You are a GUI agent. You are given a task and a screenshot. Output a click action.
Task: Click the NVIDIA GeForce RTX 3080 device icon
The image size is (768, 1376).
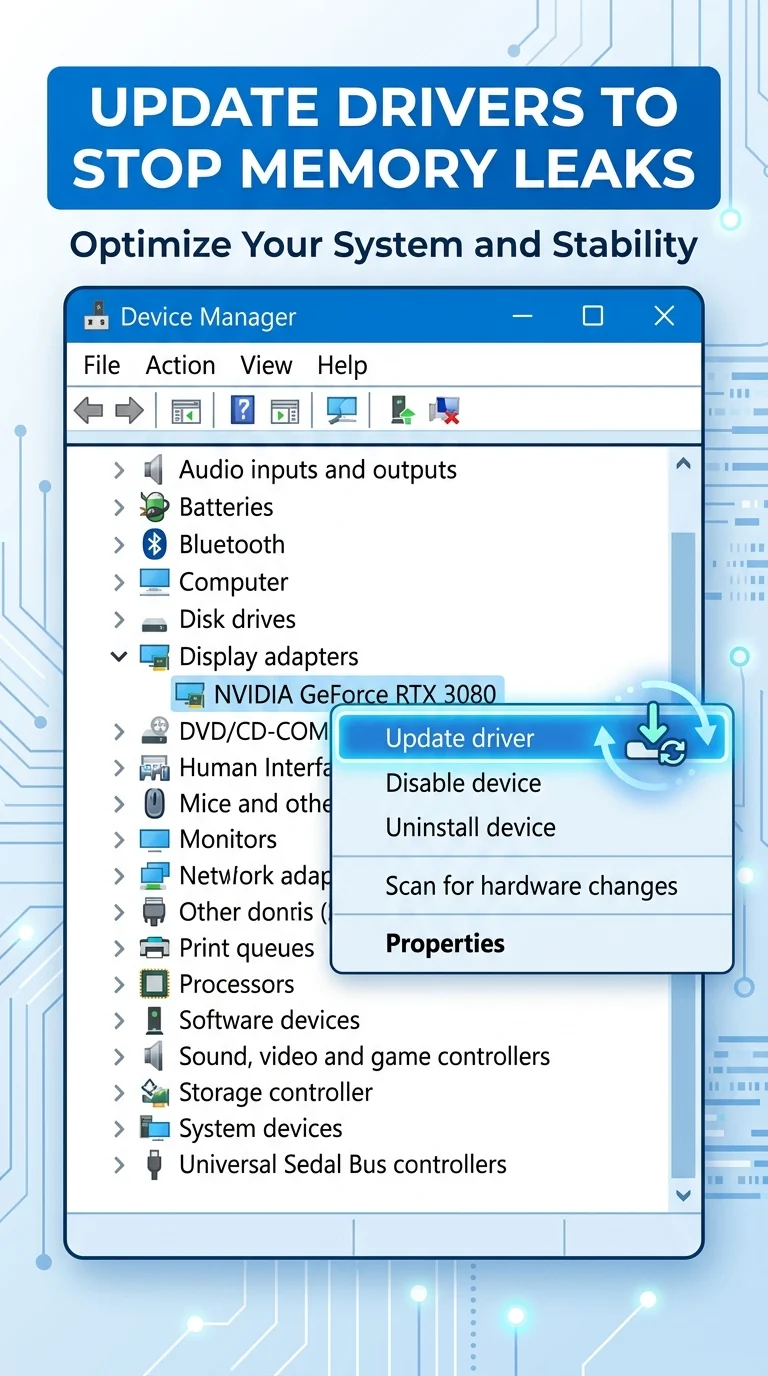[189, 693]
